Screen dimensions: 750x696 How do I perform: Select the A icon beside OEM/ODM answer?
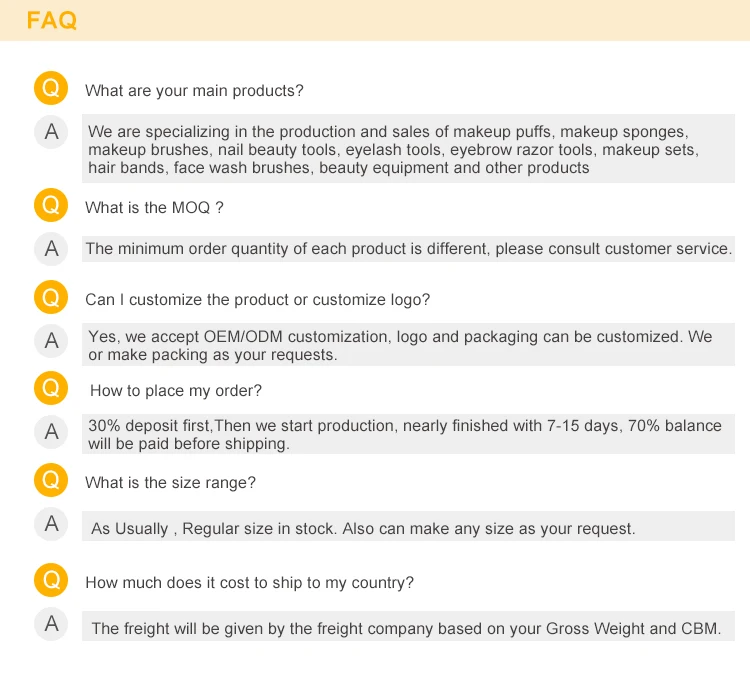coord(51,340)
